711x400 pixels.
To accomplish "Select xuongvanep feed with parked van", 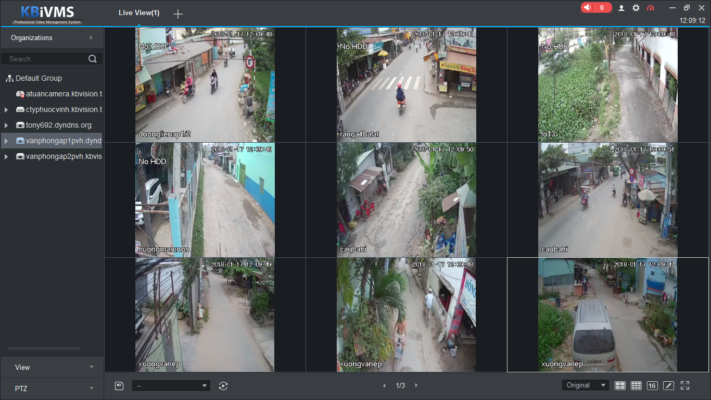I will coord(608,315).
